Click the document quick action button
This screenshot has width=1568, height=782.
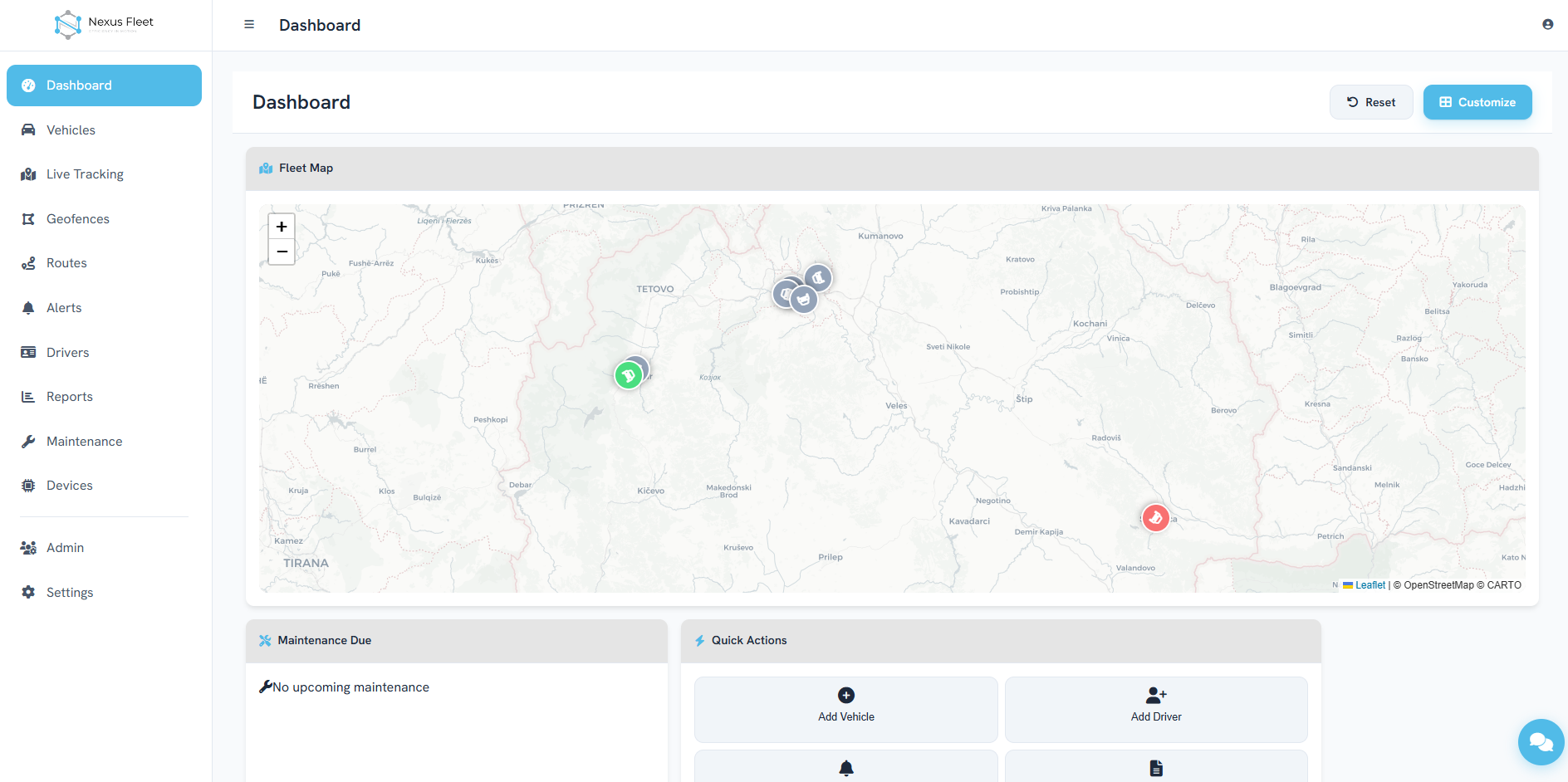[x=1156, y=767]
